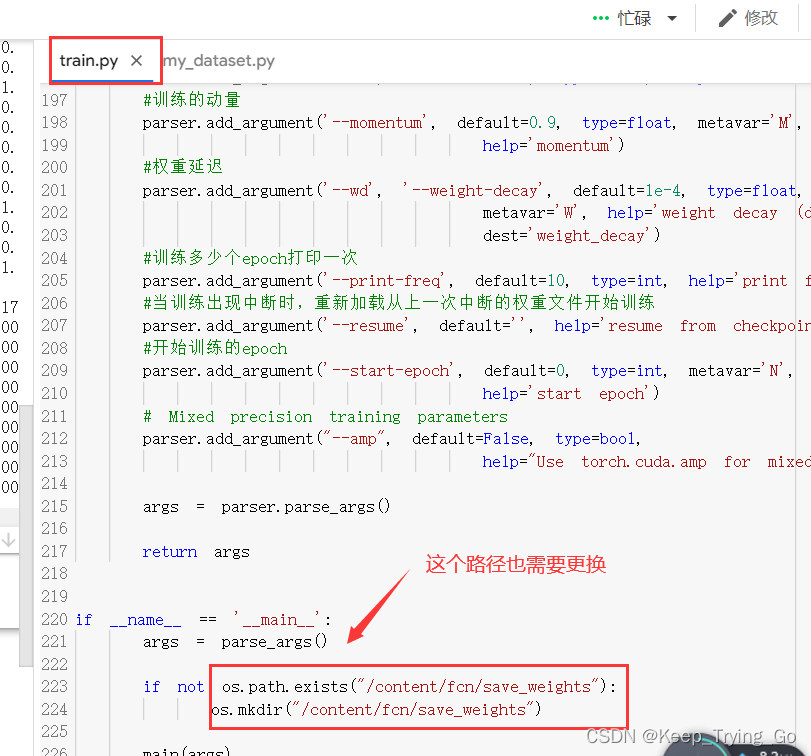Click 'default=10' on line 205
This screenshot has height=756, width=811.
click(522, 280)
